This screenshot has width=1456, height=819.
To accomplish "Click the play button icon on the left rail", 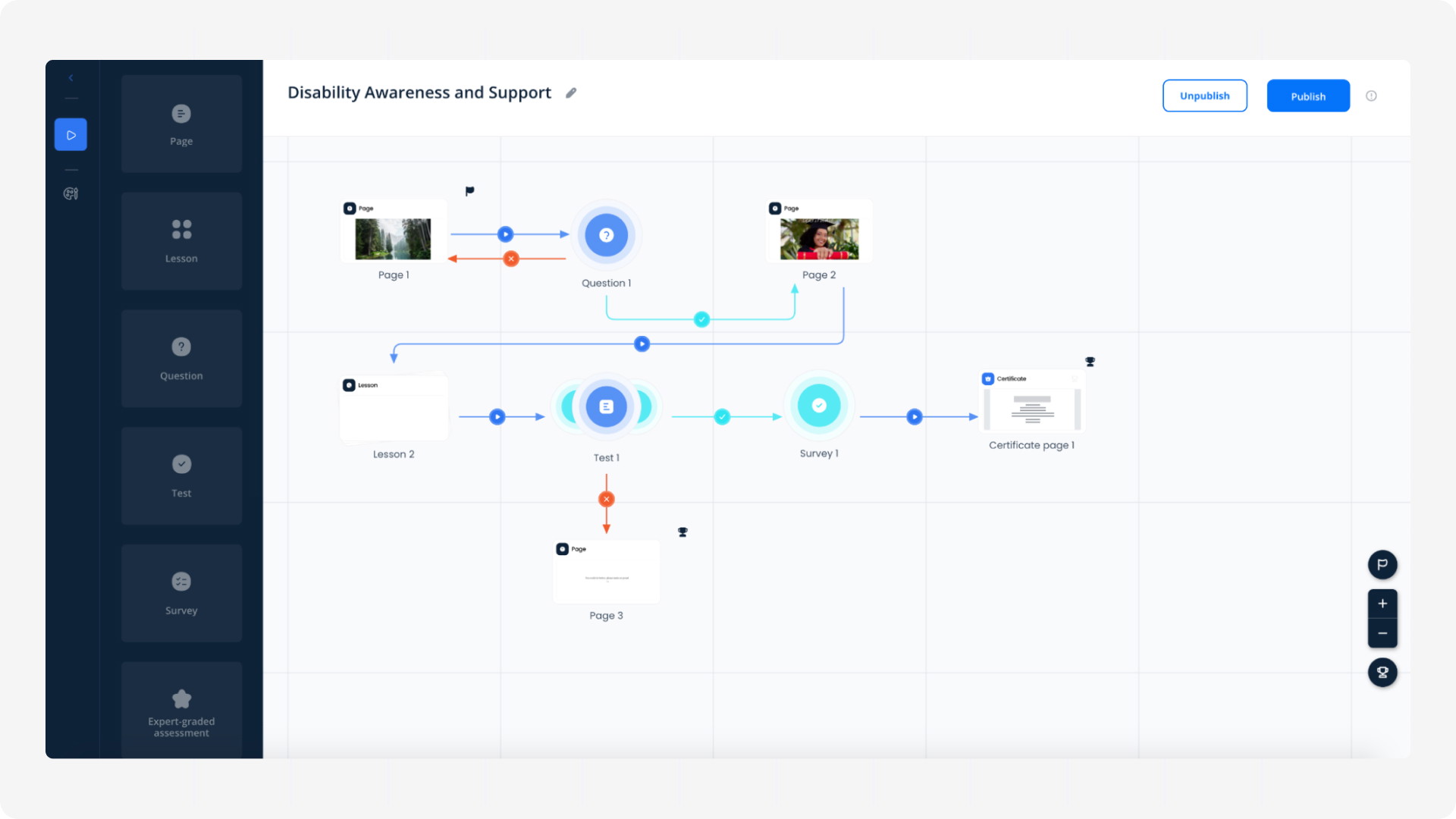I will pyautogui.click(x=71, y=134).
